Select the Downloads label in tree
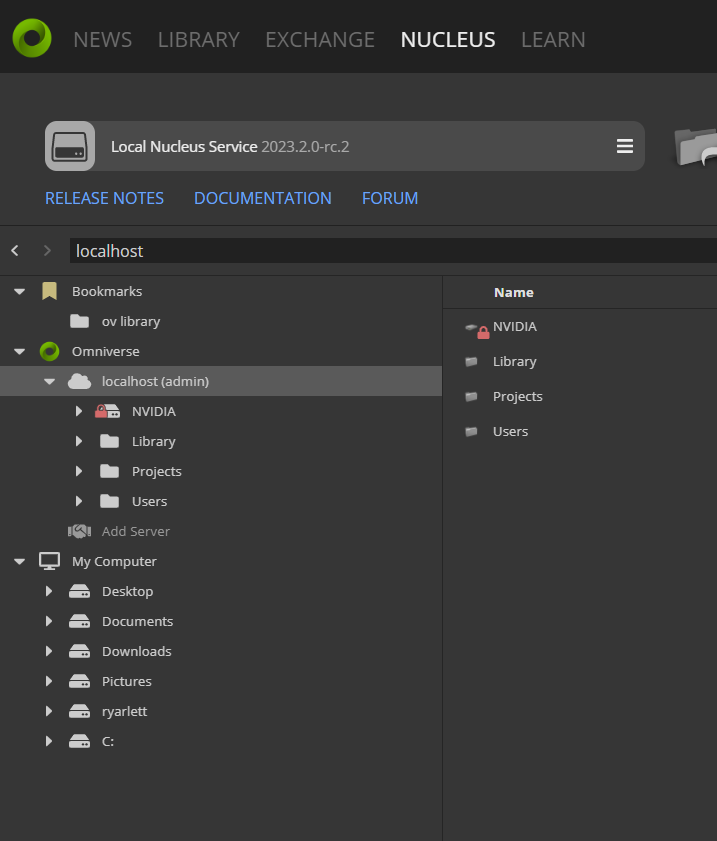This screenshot has width=717, height=841. tap(137, 652)
